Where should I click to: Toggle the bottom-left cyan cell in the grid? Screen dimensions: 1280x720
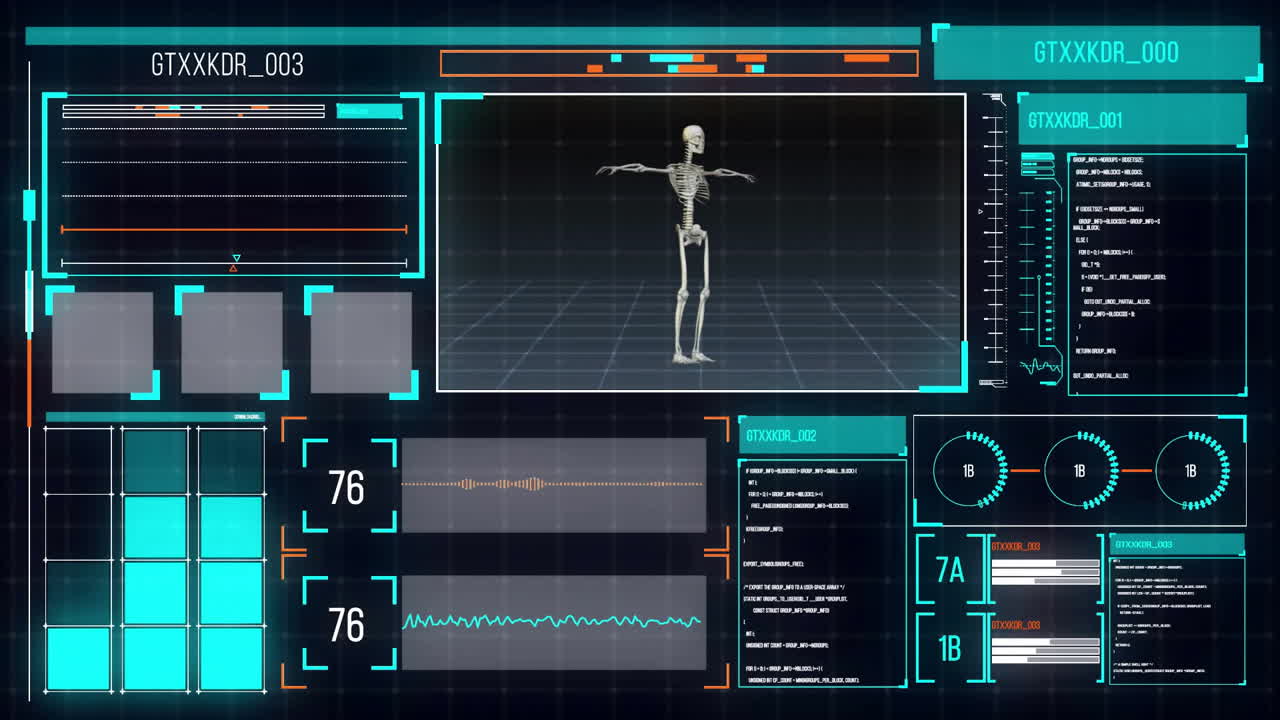click(x=79, y=658)
